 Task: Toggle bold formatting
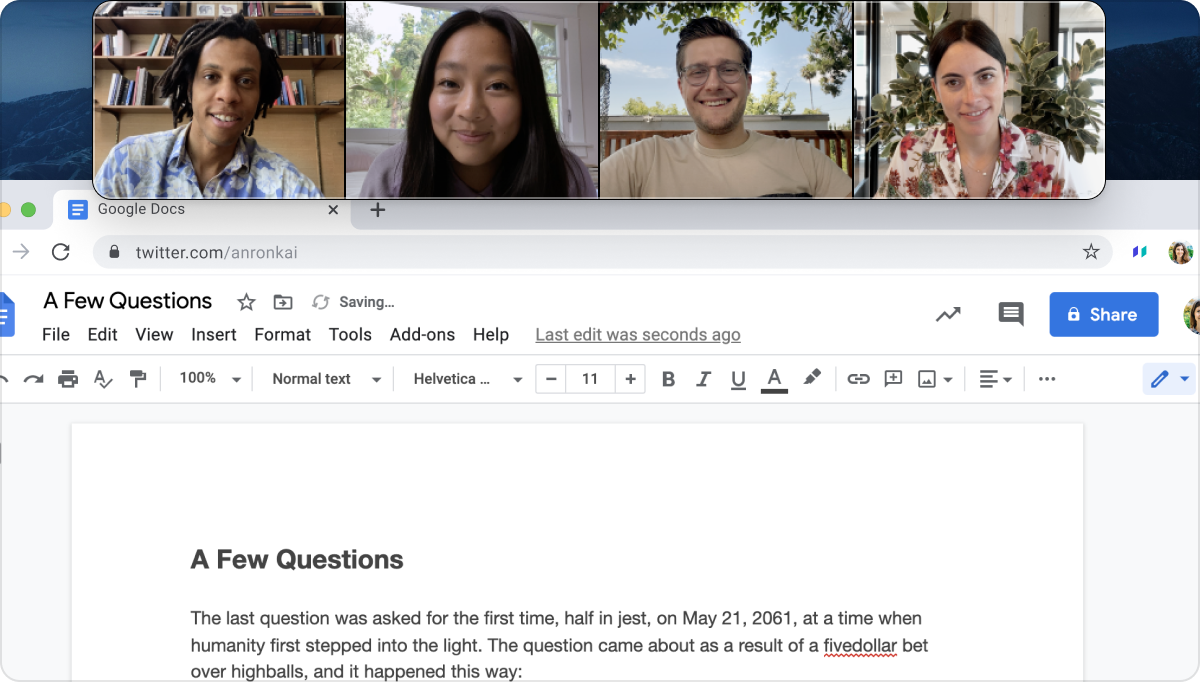tap(669, 379)
